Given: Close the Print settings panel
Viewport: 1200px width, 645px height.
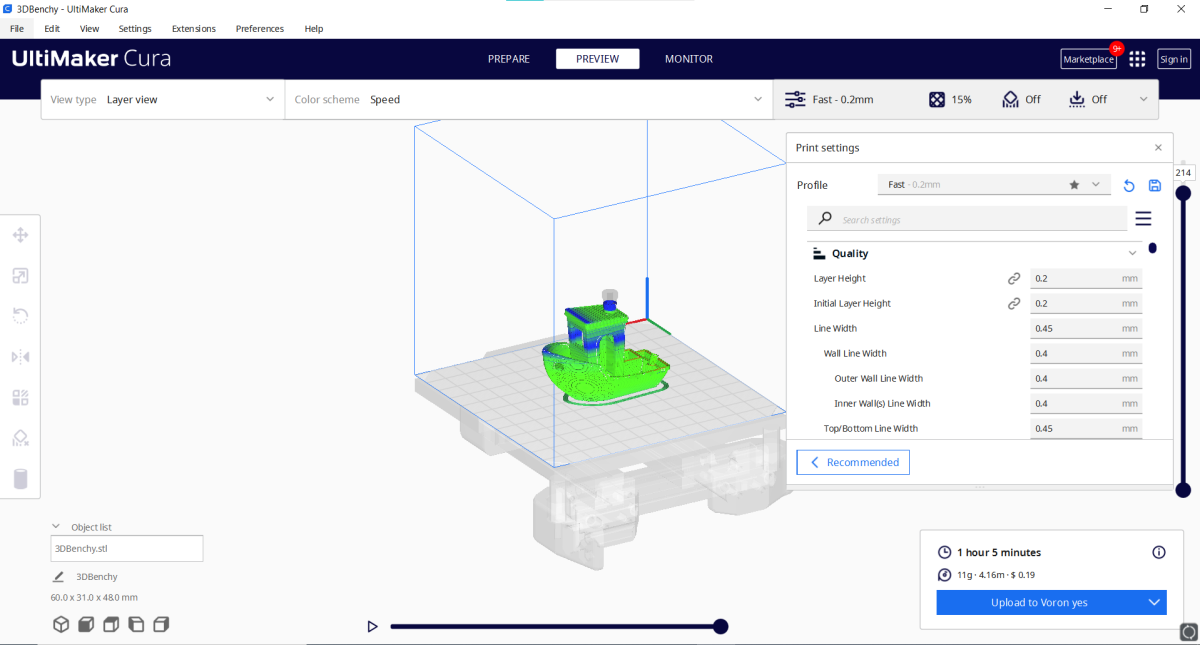Looking at the screenshot, I should pos(1158,148).
